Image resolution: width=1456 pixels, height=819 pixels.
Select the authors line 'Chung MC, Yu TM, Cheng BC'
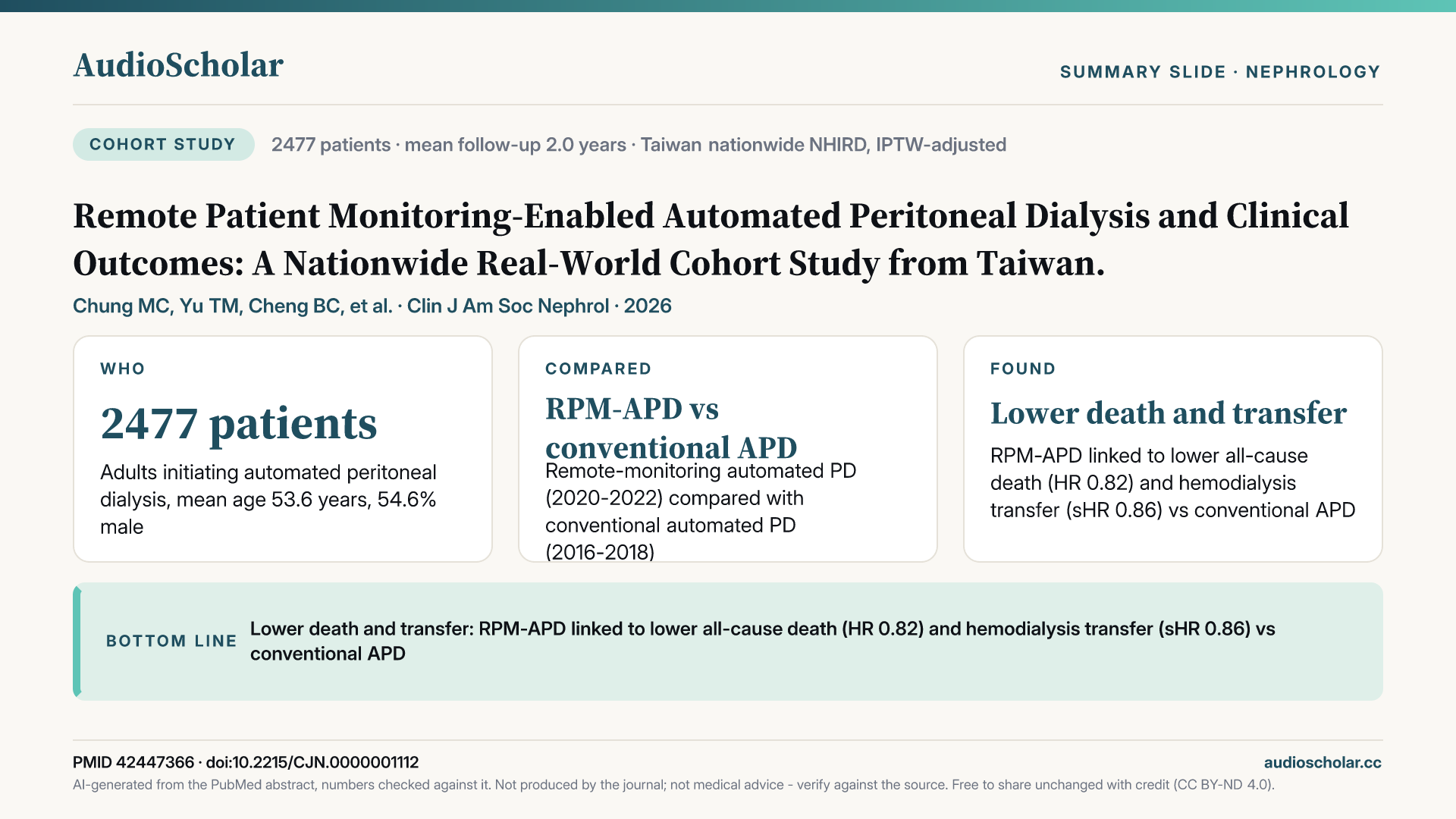372,306
